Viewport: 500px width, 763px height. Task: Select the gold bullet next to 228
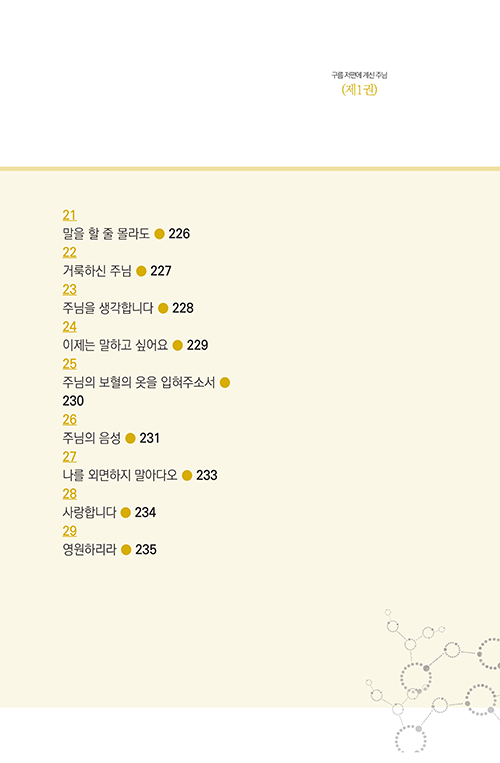coord(163,309)
